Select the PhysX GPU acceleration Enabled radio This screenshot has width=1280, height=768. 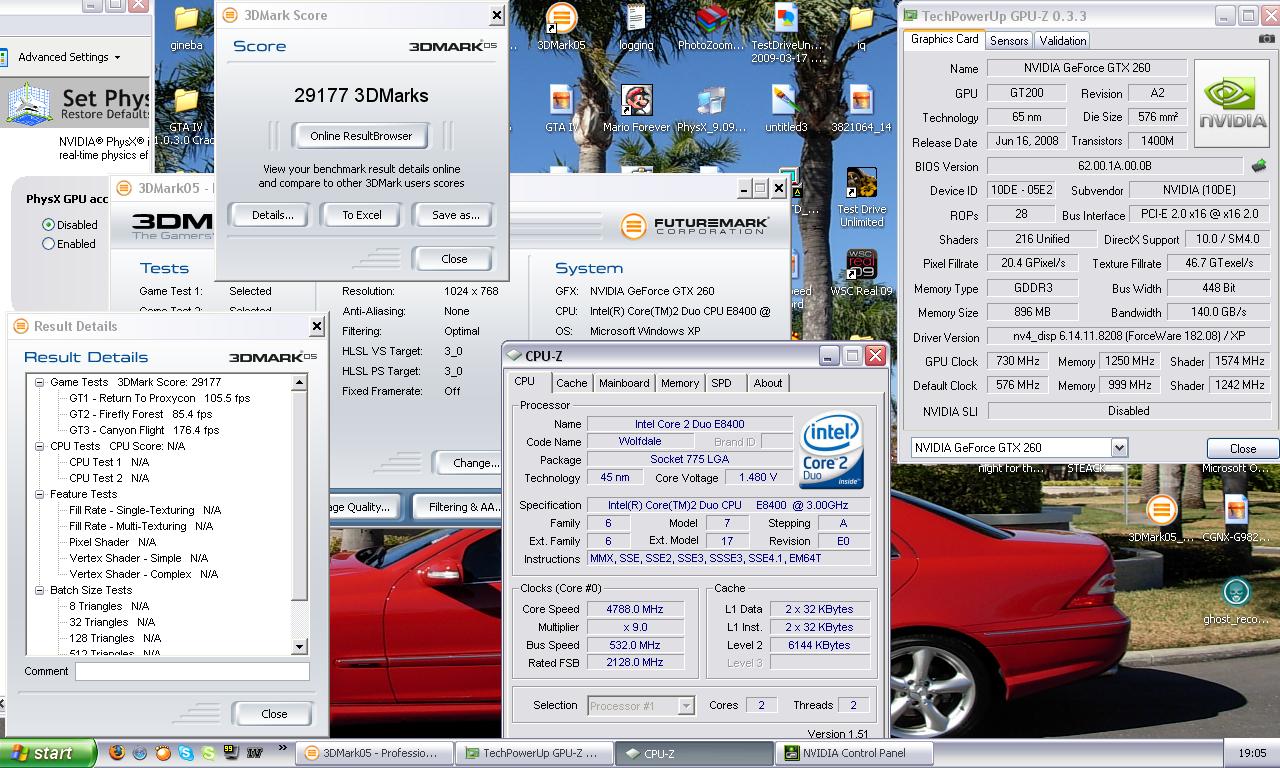click(48, 244)
